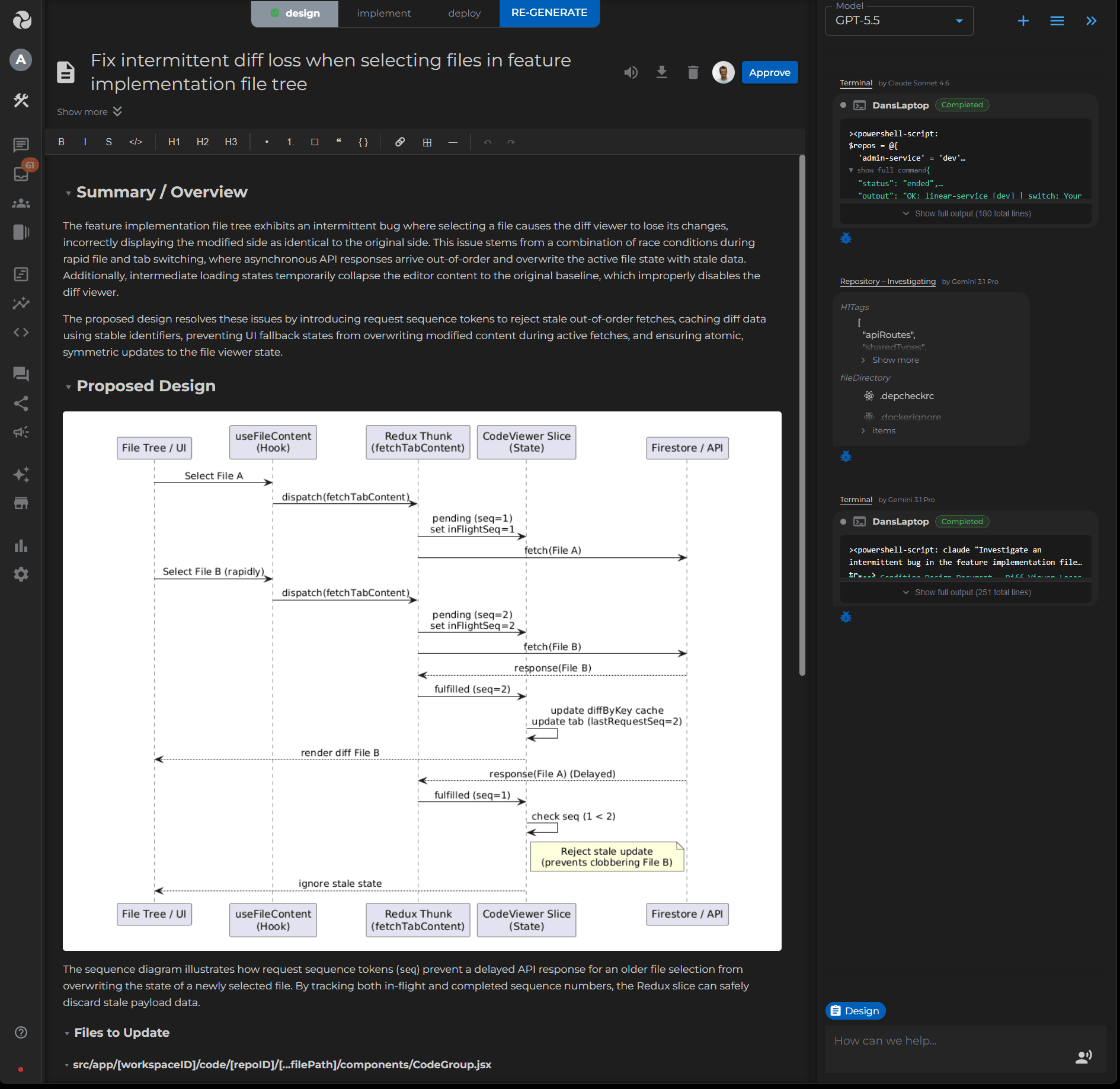
Task: Click the user avatar next to Approve
Action: (x=724, y=72)
